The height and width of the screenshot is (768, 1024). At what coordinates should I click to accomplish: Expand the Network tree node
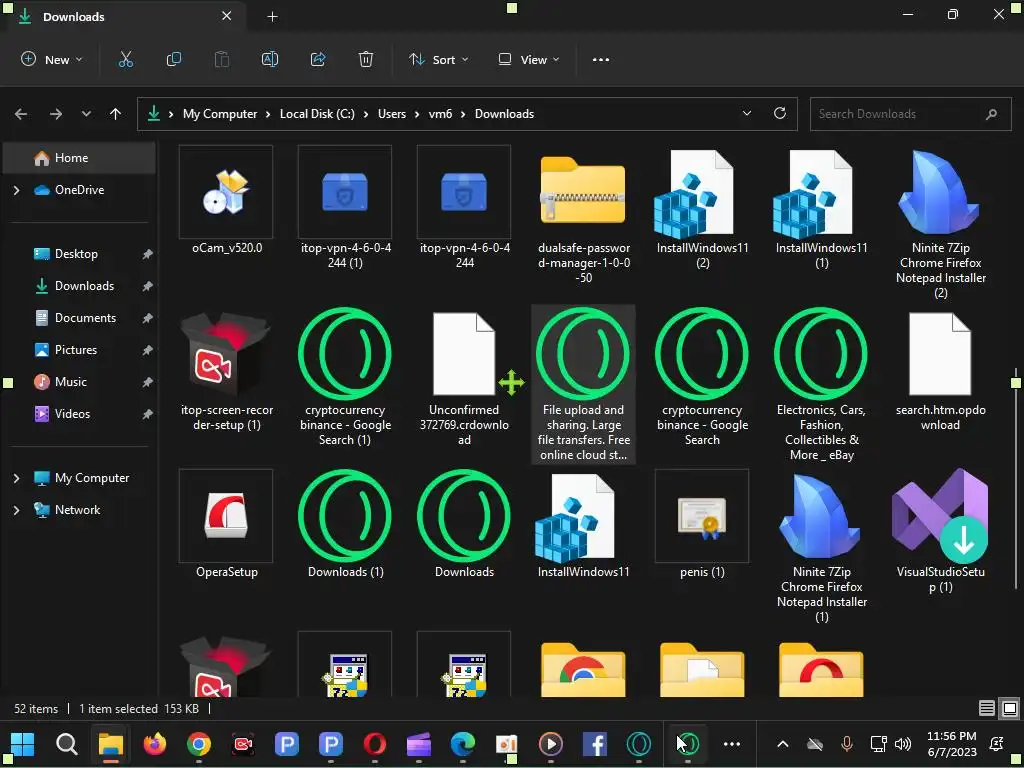16,510
